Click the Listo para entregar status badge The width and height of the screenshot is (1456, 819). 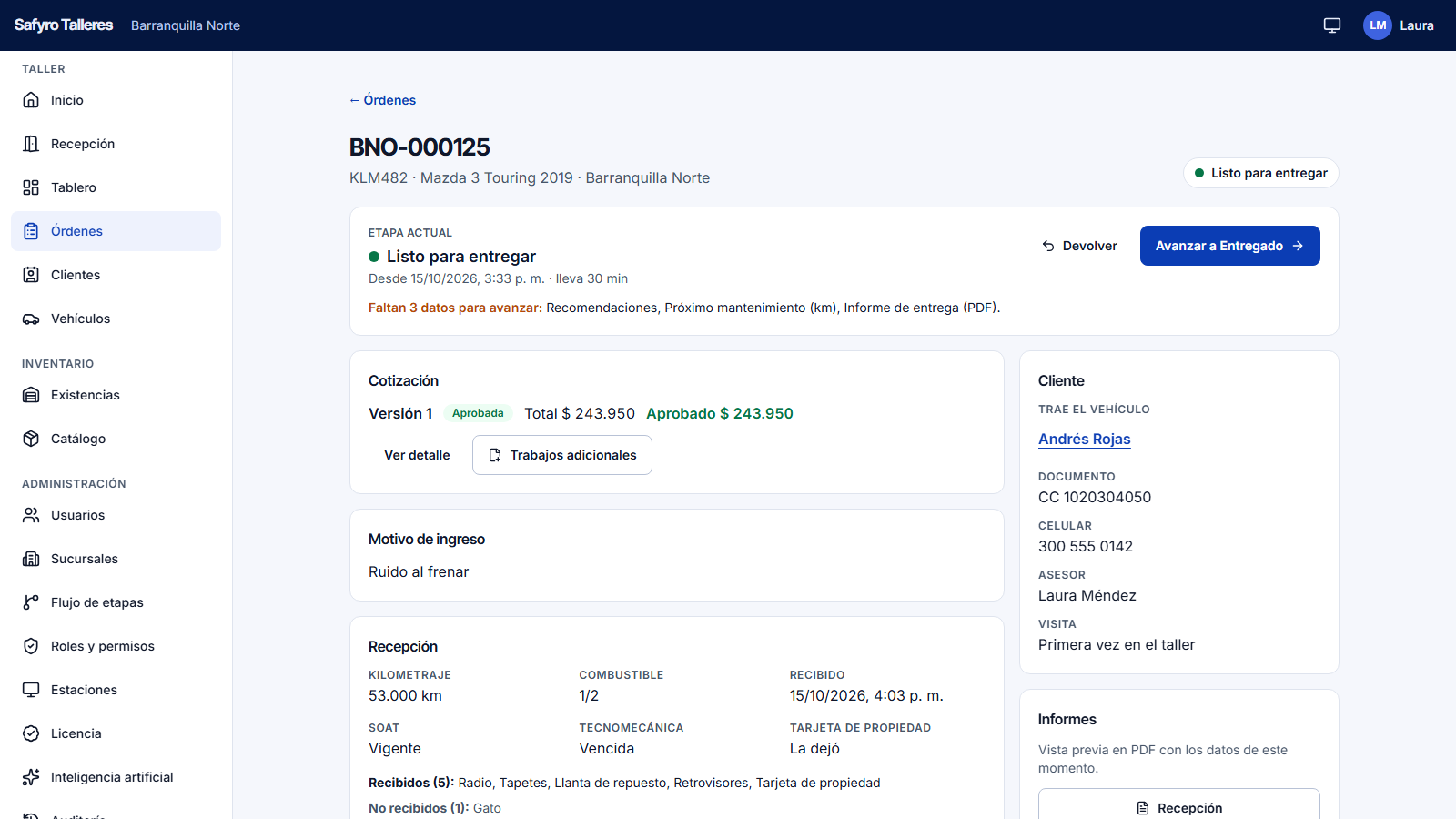tap(1260, 173)
